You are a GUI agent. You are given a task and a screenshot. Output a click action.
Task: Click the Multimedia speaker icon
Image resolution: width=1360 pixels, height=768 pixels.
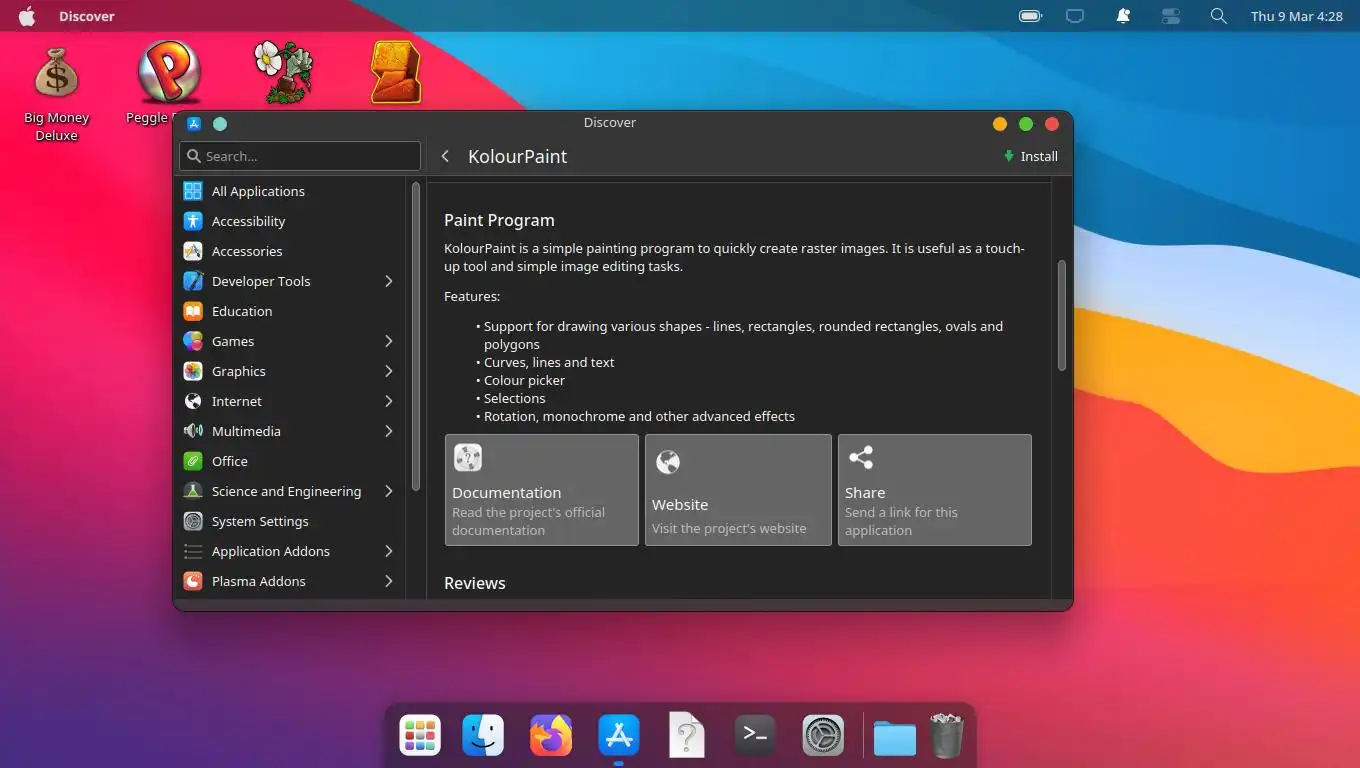193,431
